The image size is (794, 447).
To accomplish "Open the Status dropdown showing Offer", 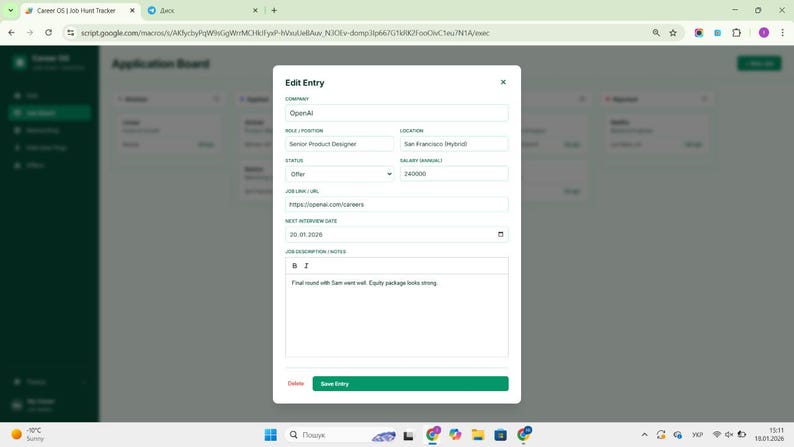I will tap(339, 174).
